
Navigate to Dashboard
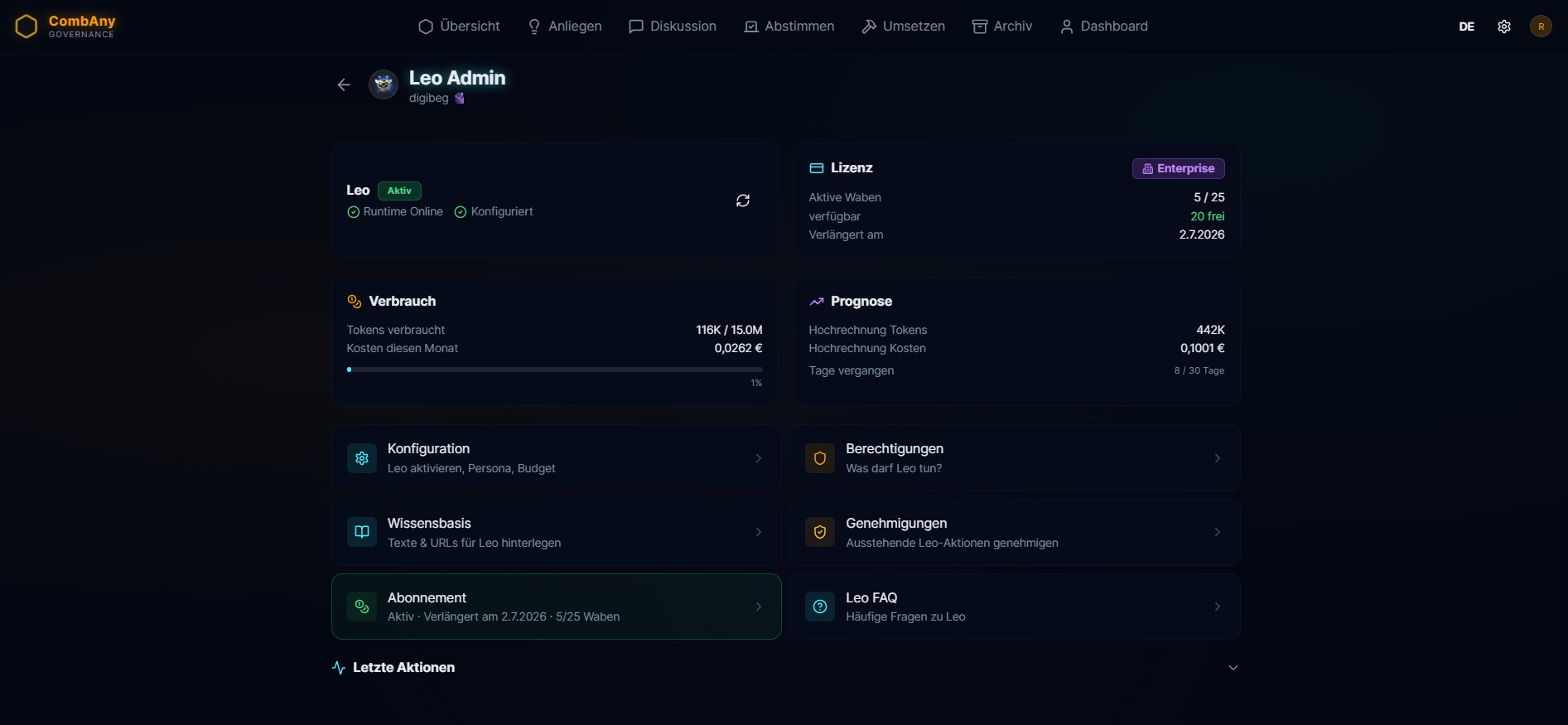(x=1104, y=27)
